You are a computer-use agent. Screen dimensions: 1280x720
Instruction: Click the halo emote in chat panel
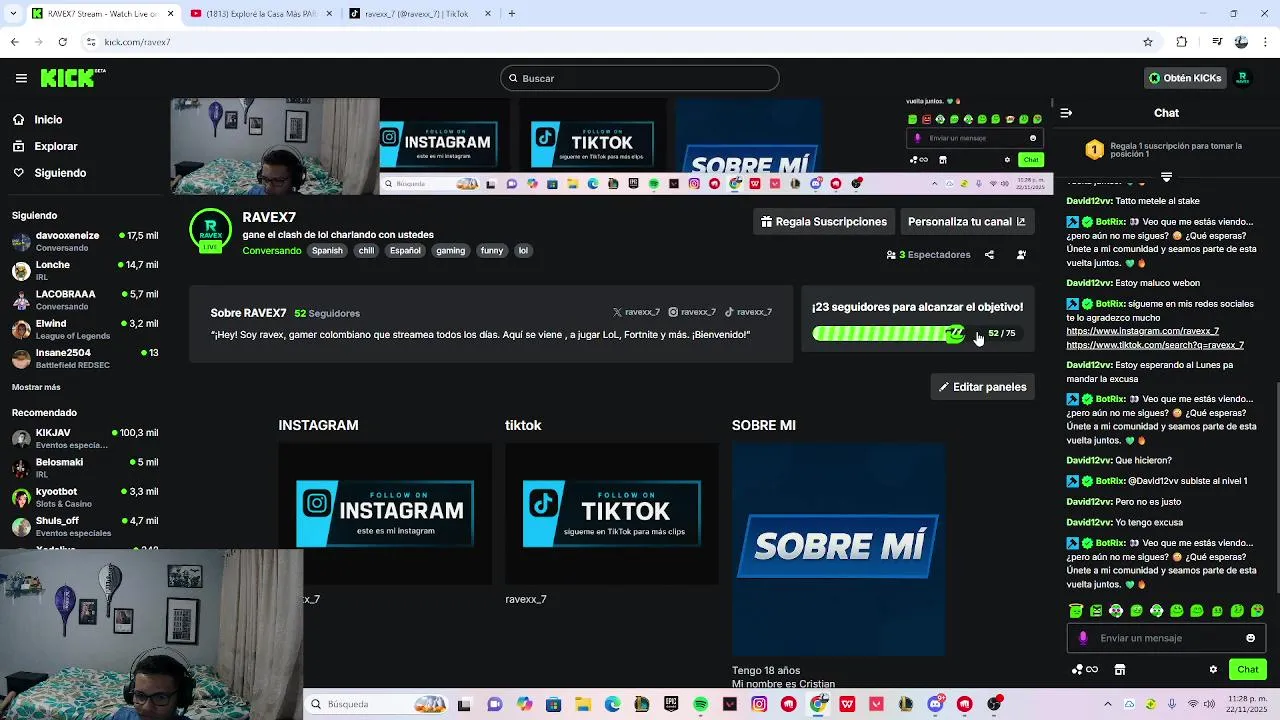click(x=1076, y=610)
